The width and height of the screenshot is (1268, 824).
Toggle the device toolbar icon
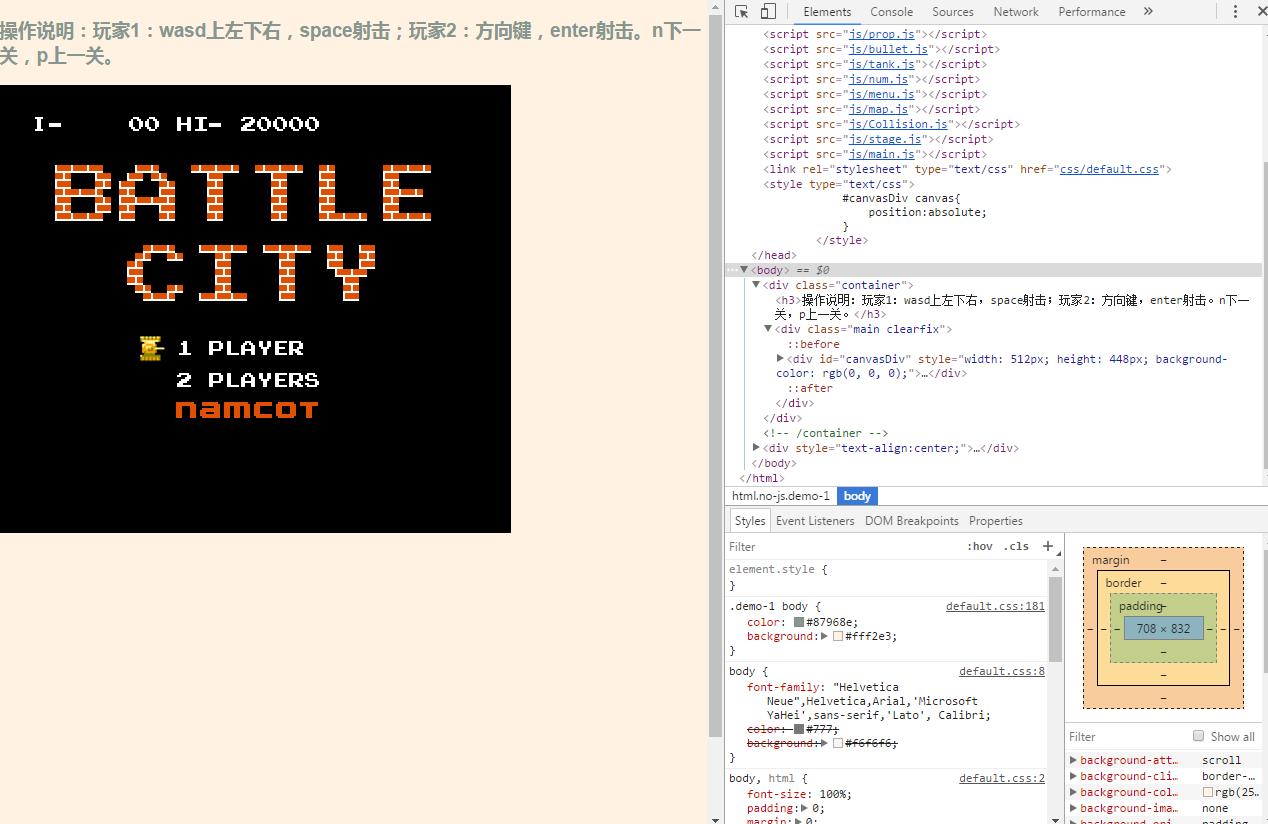click(768, 12)
